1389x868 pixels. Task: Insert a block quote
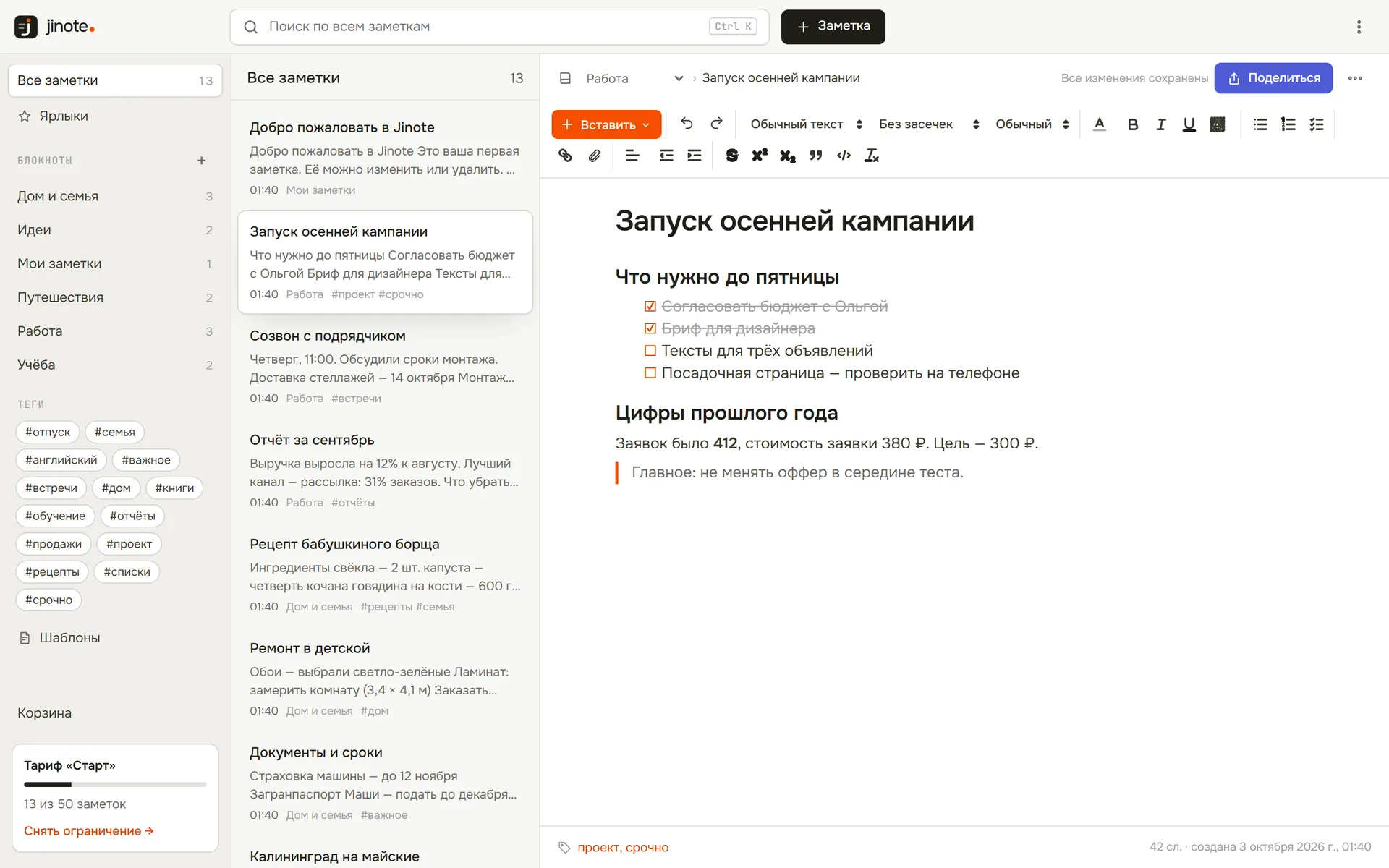pyautogui.click(x=816, y=156)
